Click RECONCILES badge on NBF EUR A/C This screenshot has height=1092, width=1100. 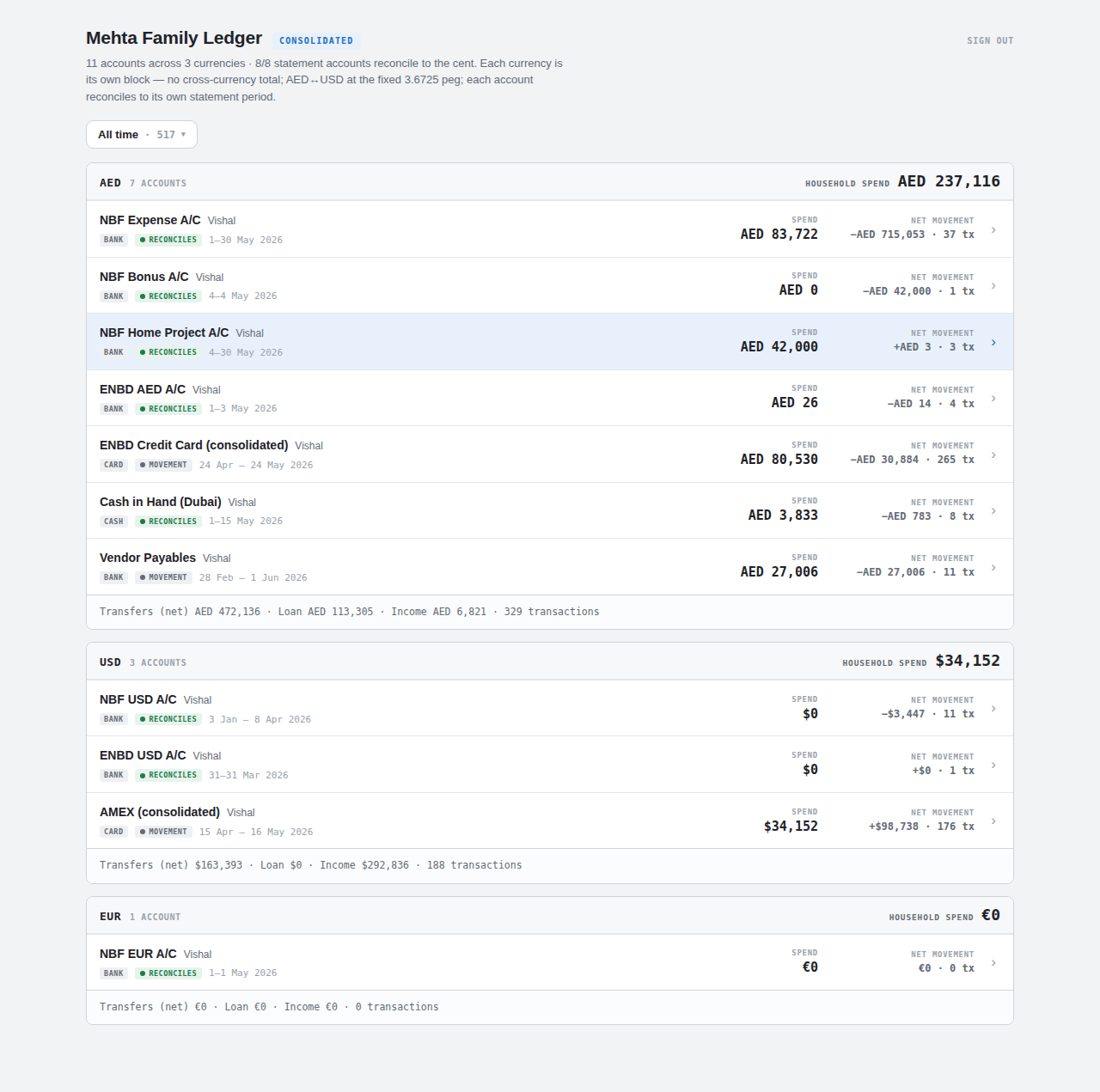pyautogui.click(x=168, y=973)
